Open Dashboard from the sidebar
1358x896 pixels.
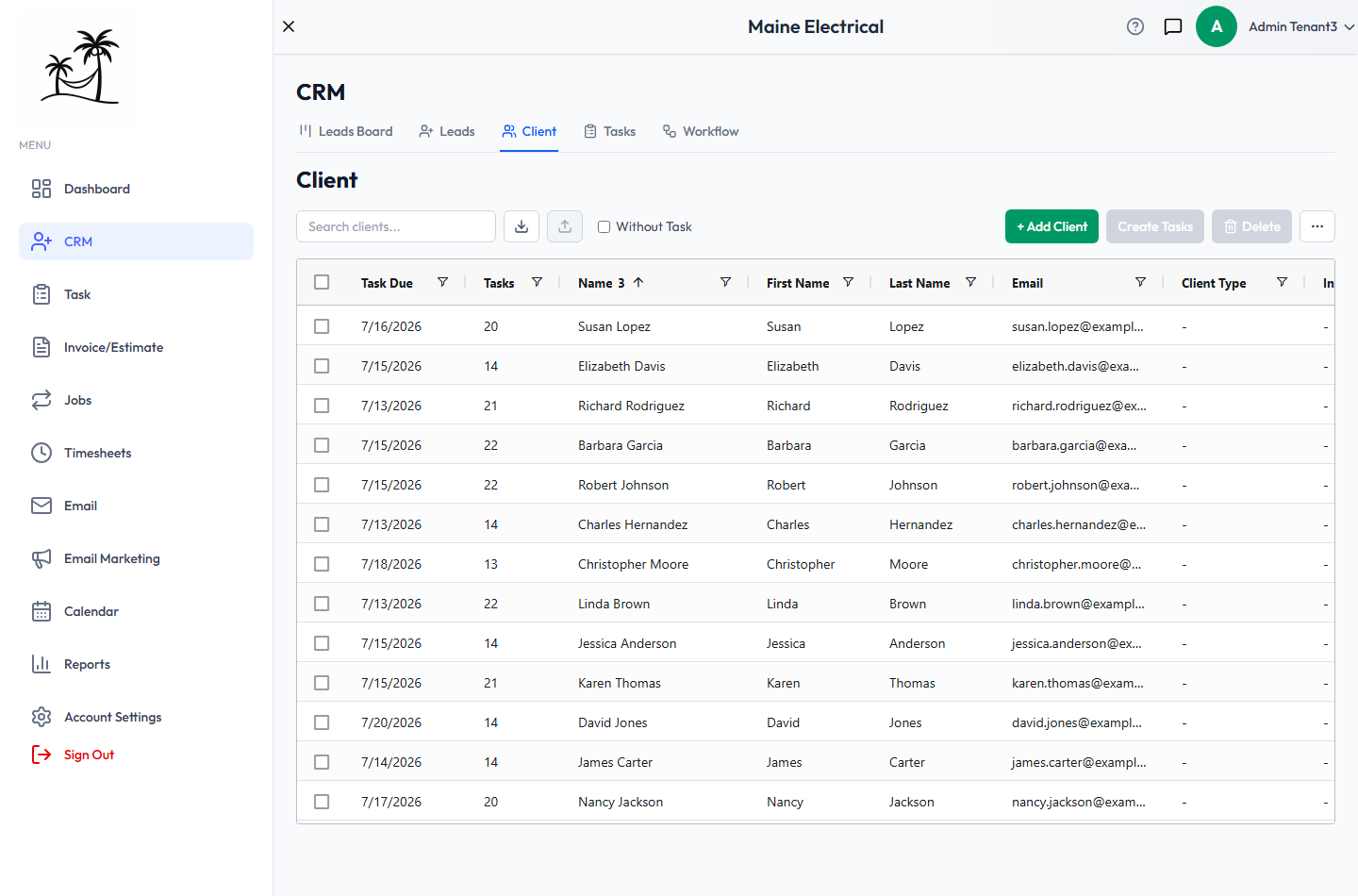[136, 189]
